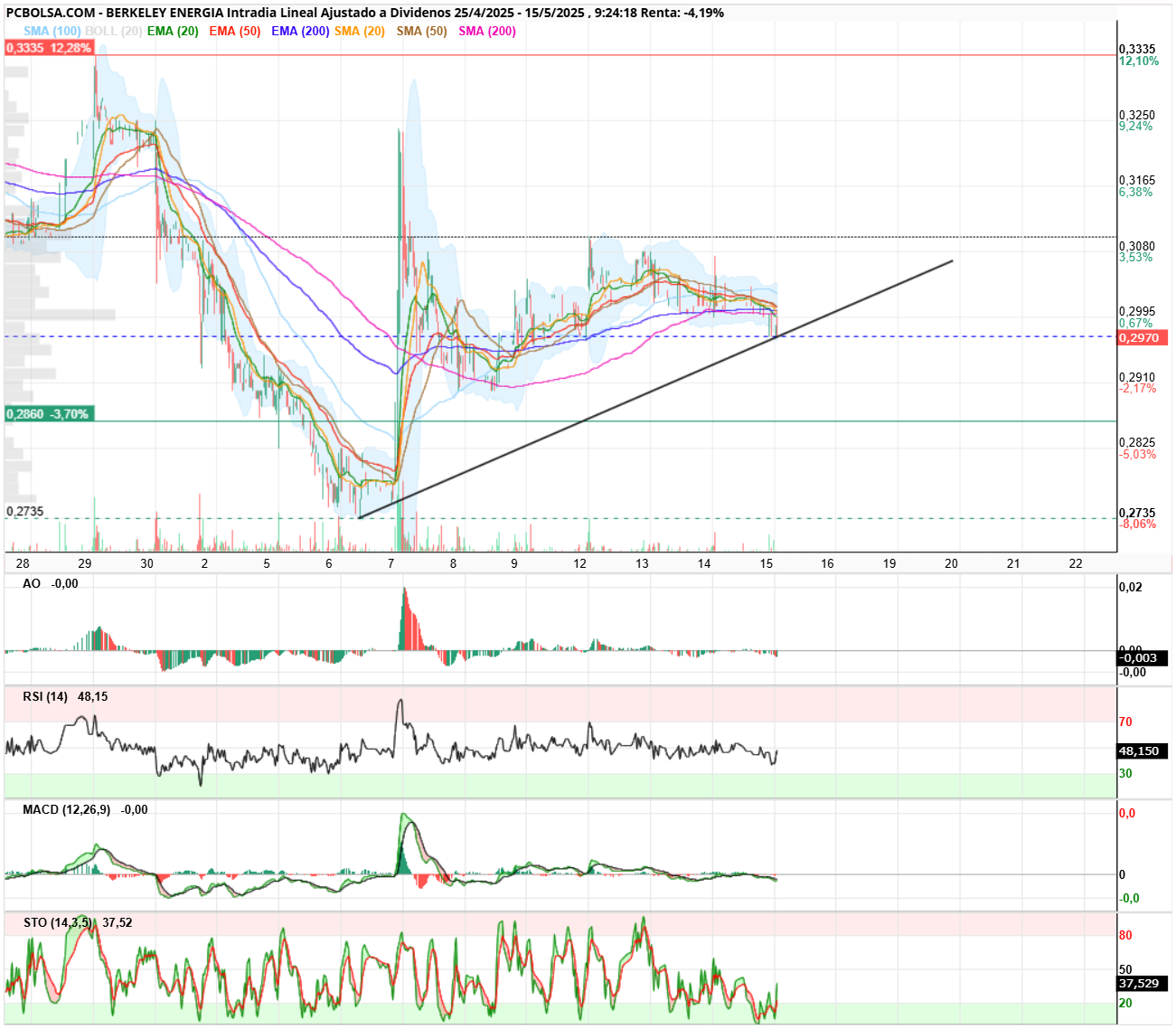Image resolution: width=1176 pixels, height=1029 pixels.
Task: Toggle the BOLL (20) legend entry
Action: coord(113,31)
